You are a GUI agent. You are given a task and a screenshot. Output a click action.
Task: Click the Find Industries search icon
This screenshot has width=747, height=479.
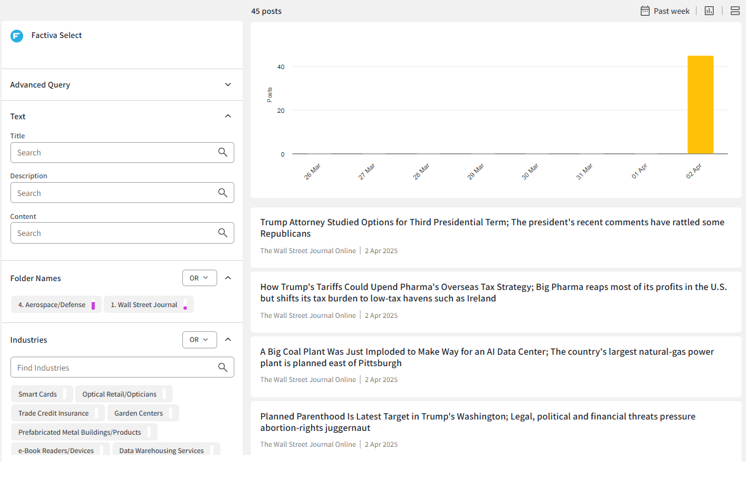[223, 368]
